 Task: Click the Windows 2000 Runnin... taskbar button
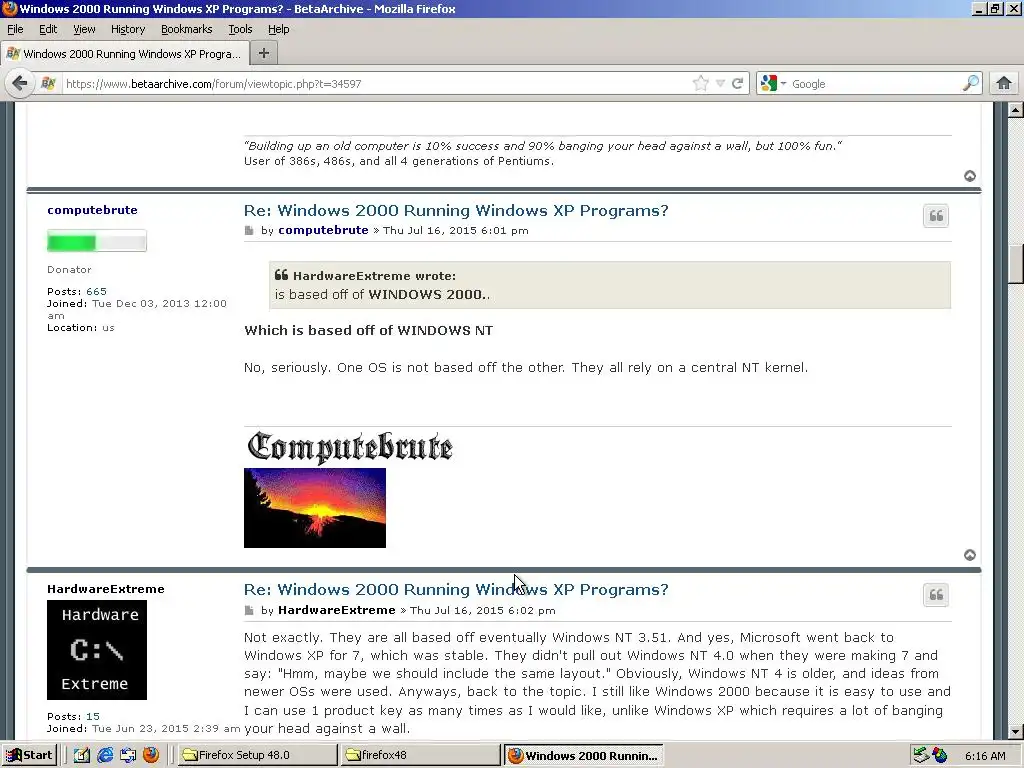tap(583, 755)
